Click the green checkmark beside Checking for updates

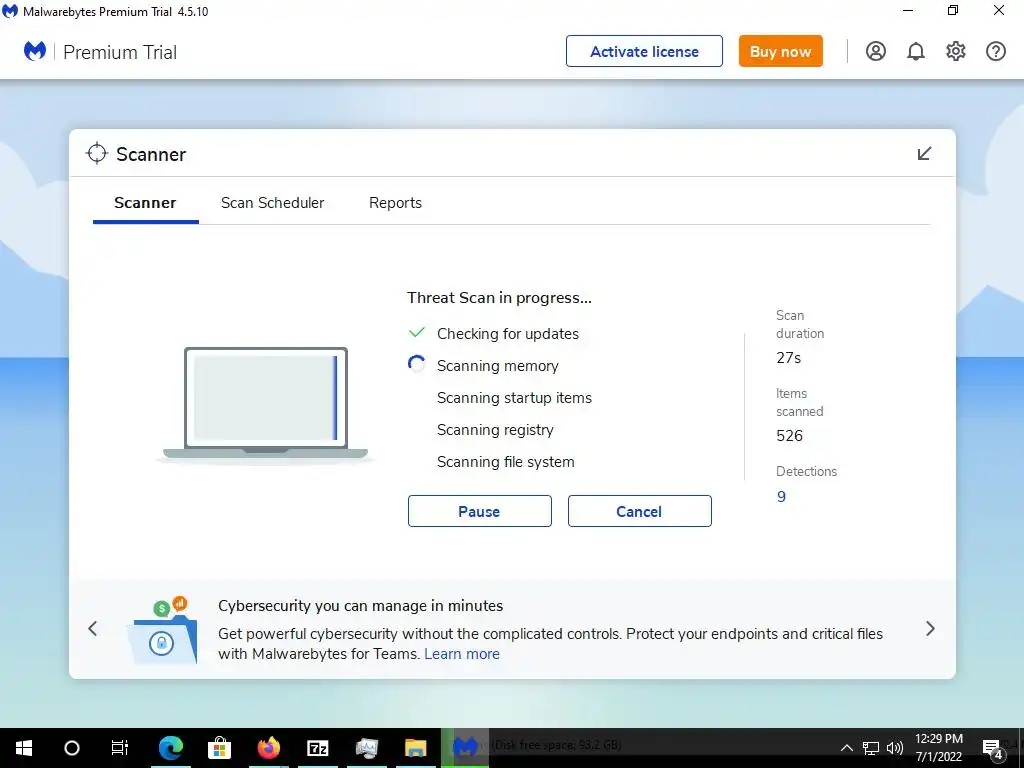coord(417,332)
